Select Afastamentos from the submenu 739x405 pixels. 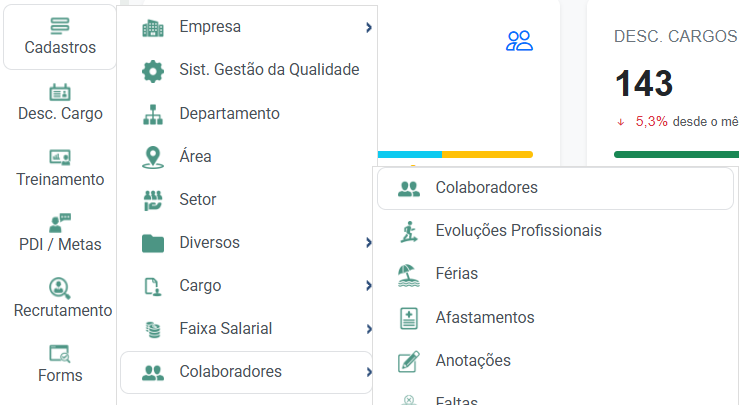click(484, 318)
